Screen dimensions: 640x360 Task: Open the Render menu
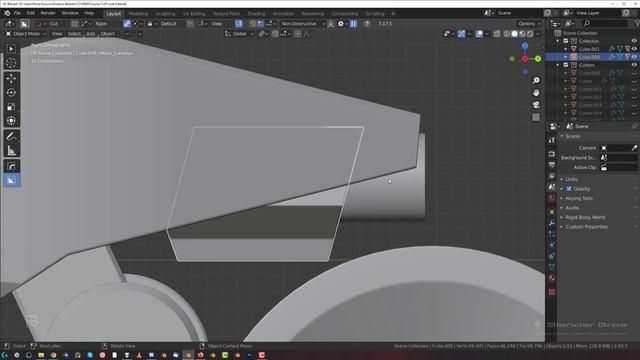coord(48,13)
